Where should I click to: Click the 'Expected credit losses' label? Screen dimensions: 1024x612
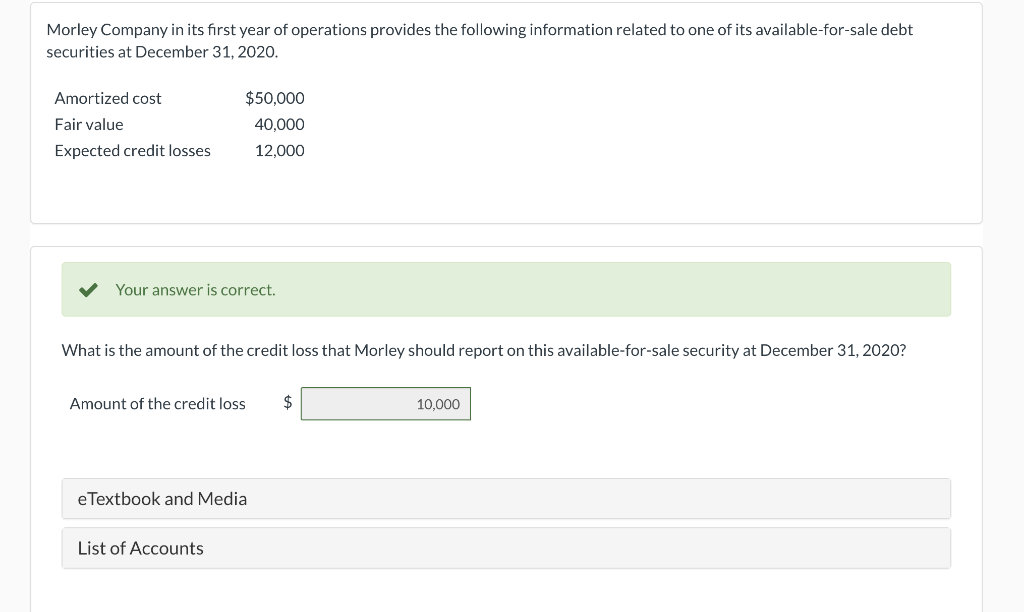[x=133, y=150]
